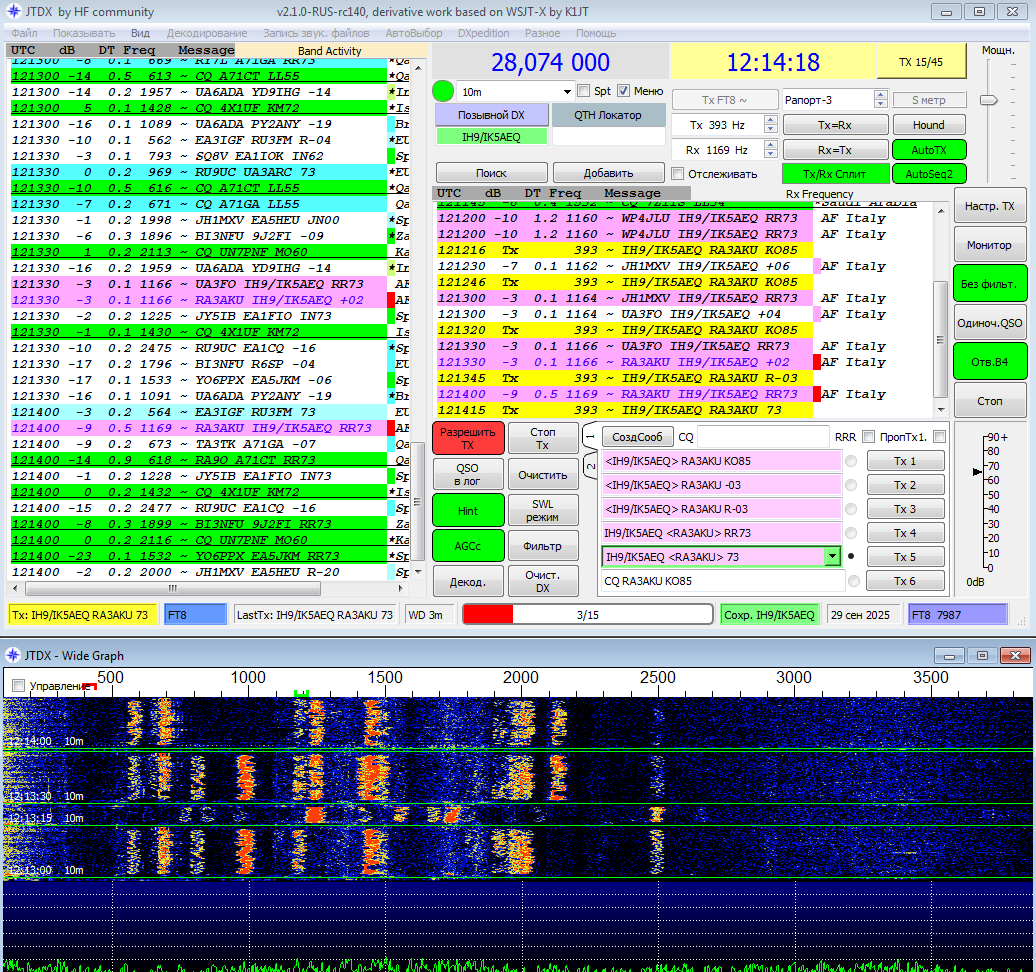Click the СоздСооб button

click(x=637, y=437)
